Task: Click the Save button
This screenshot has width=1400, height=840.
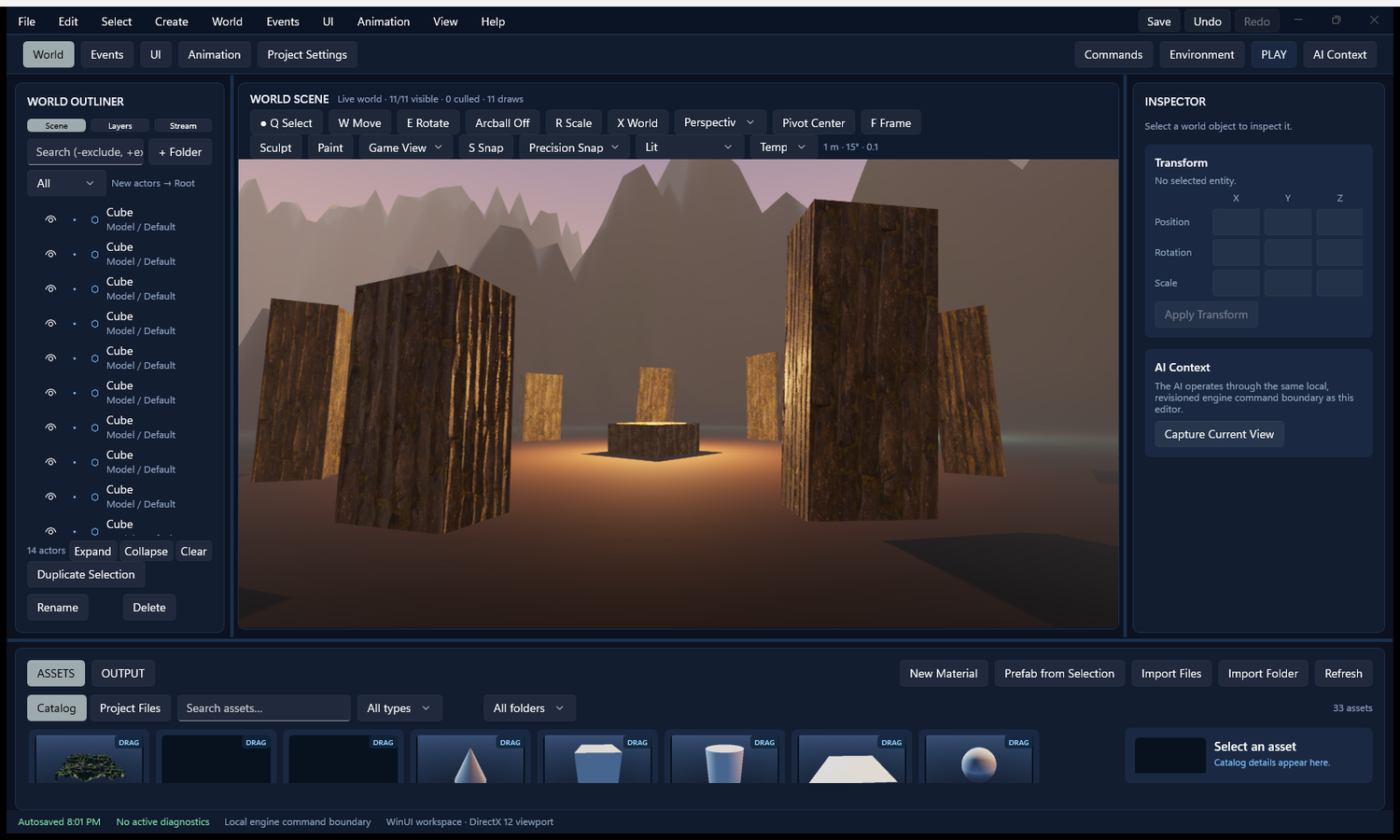Action: click(x=1158, y=21)
